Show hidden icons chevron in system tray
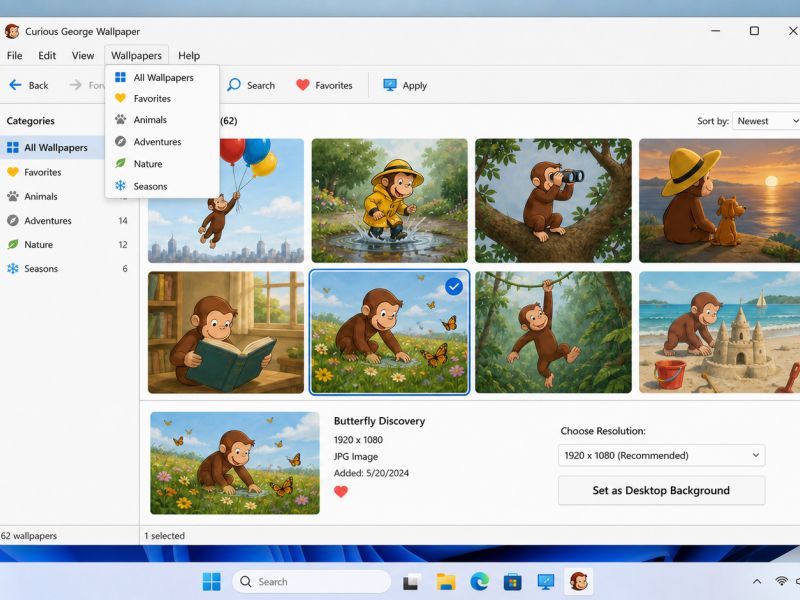800x600 pixels. pos(757,581)
